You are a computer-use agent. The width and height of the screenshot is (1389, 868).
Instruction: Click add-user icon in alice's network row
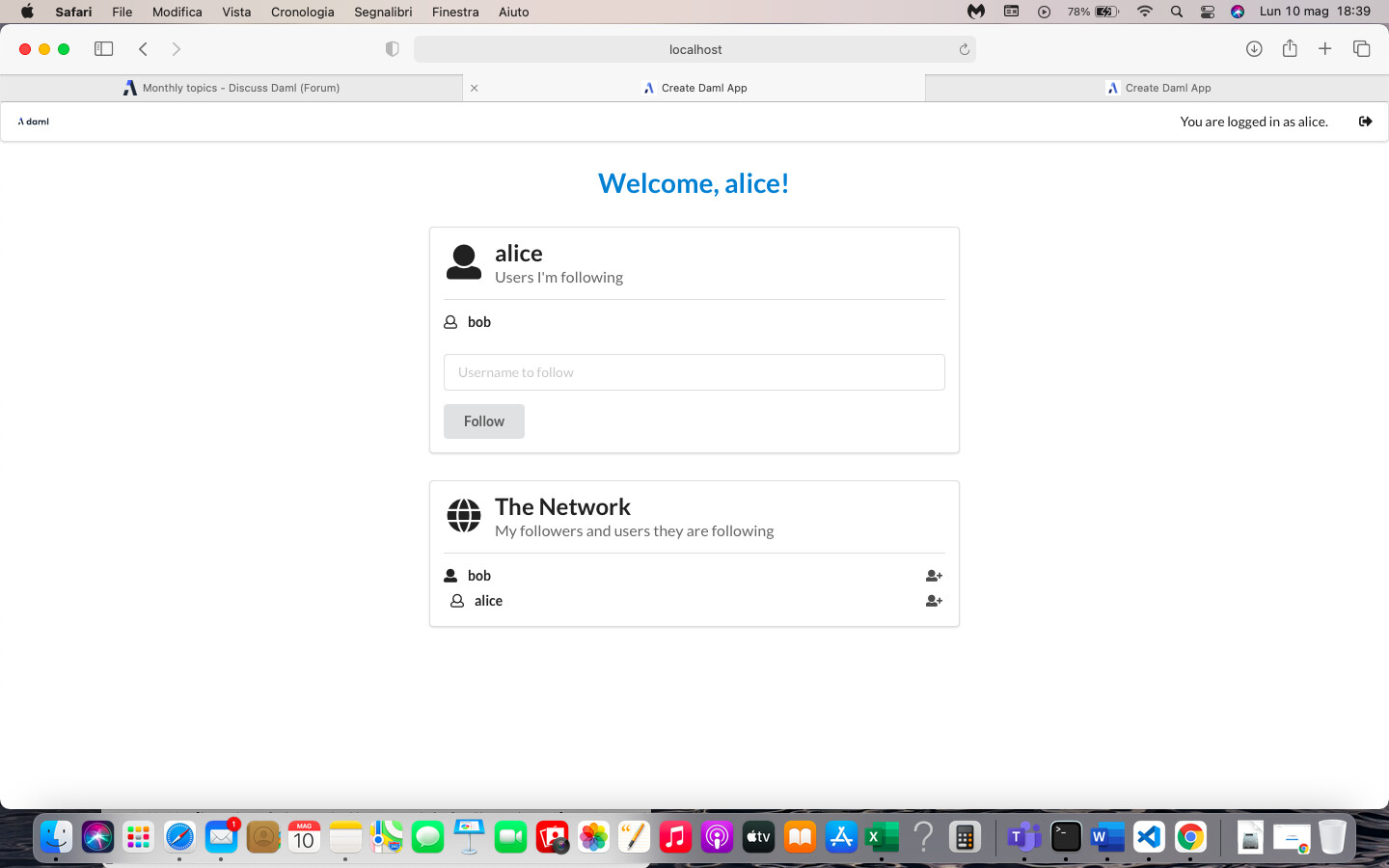tap(933, 601)
